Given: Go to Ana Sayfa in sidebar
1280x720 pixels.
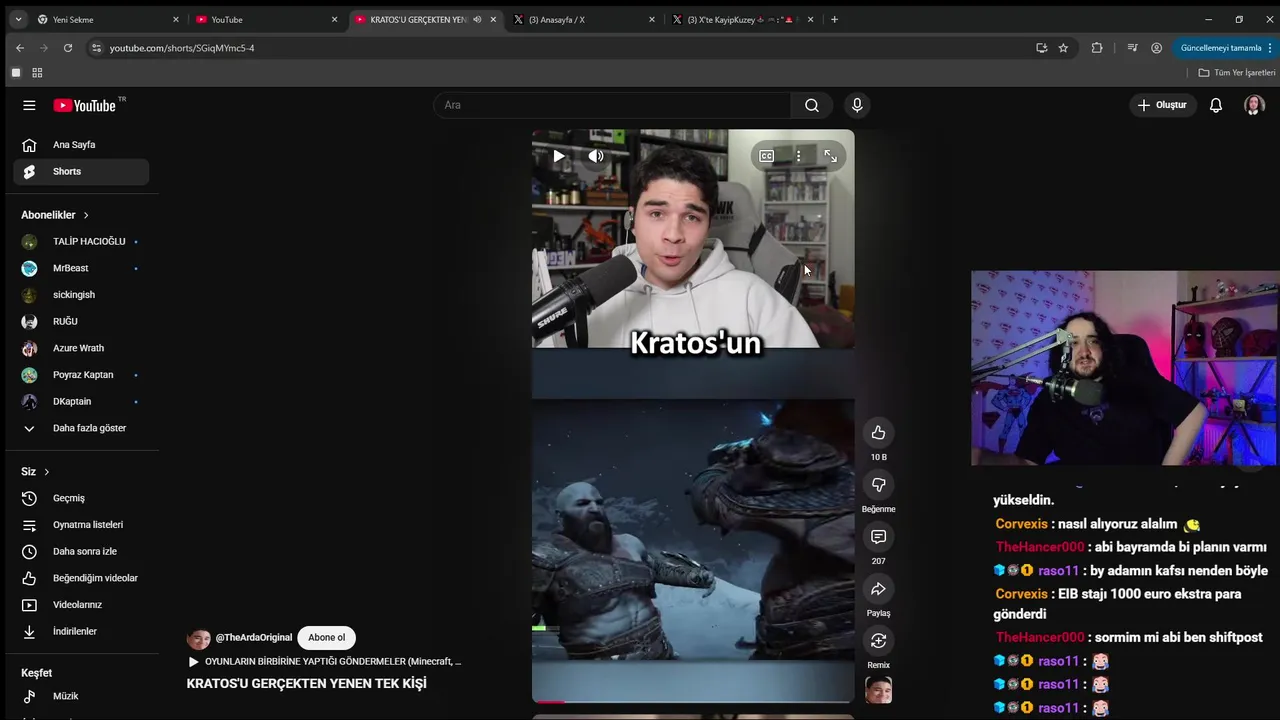Looking at the screenshot, I should [x=81, y=145].
